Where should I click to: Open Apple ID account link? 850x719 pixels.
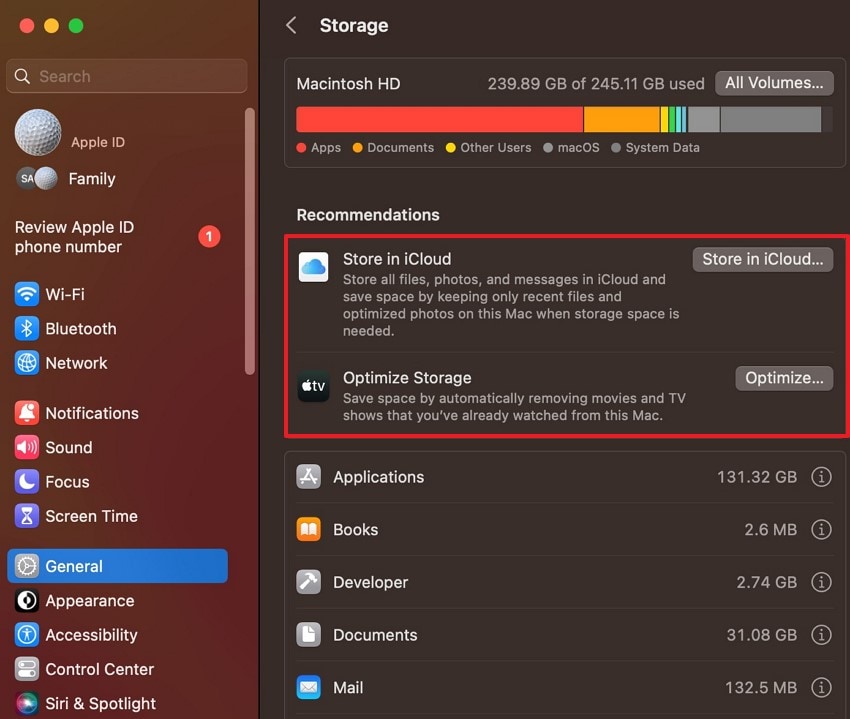pyautogui.click(x=98, y=142)
